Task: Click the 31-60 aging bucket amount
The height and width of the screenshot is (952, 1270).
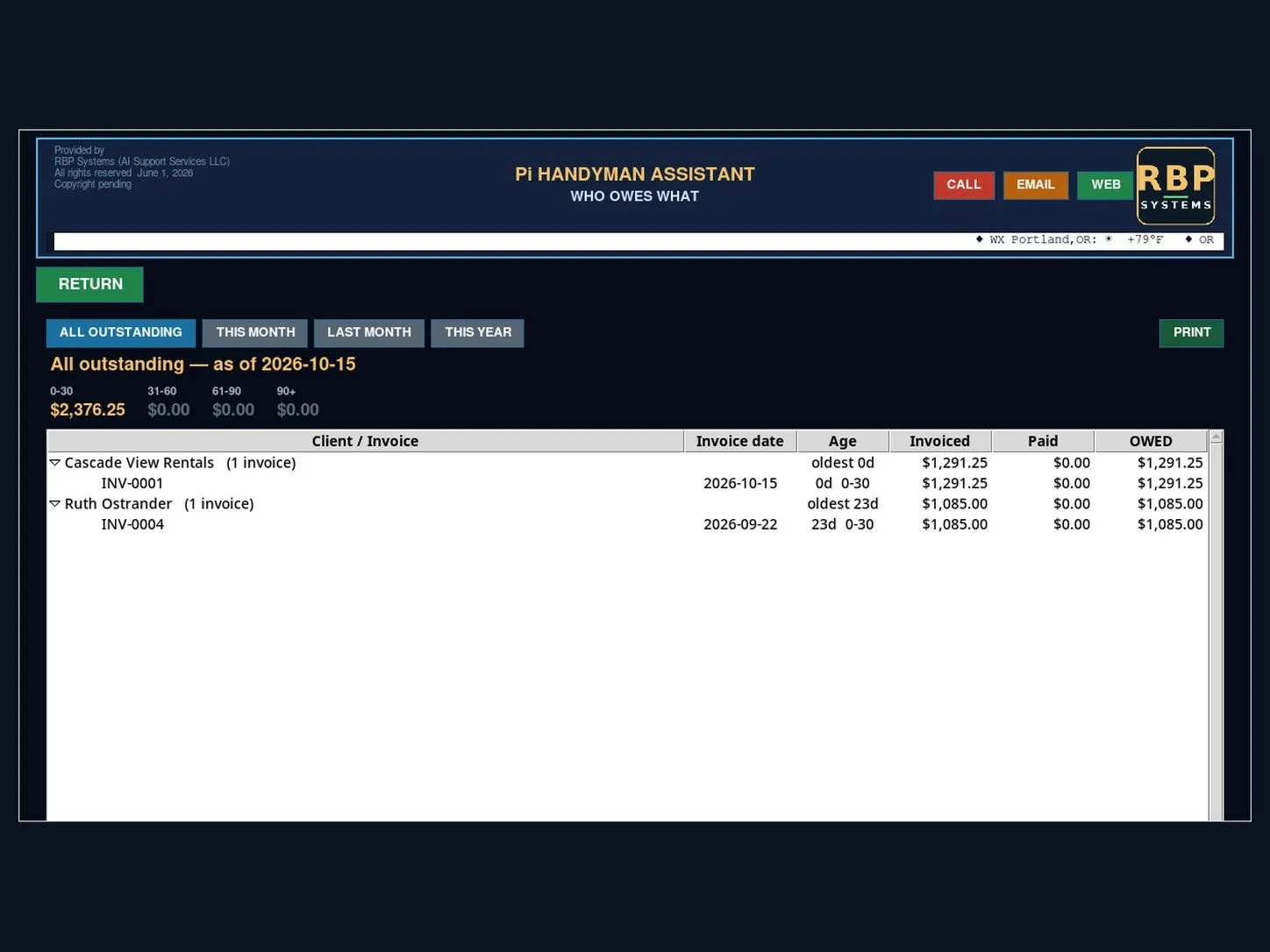Action: 168,409
